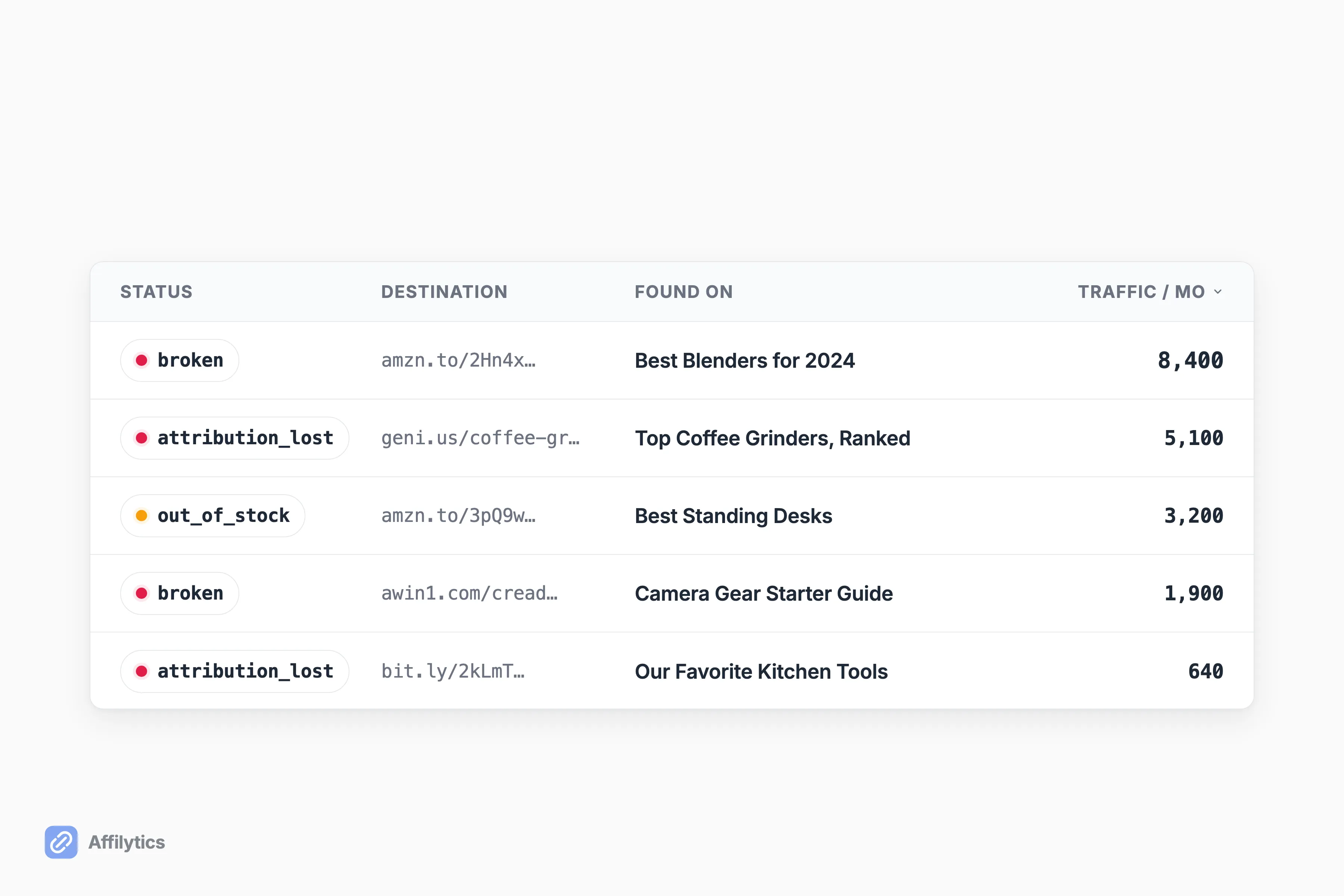1344x896 pixels.
Task: Toggle the Traffic / Mo sort chevron
Action: point(1218,292)
